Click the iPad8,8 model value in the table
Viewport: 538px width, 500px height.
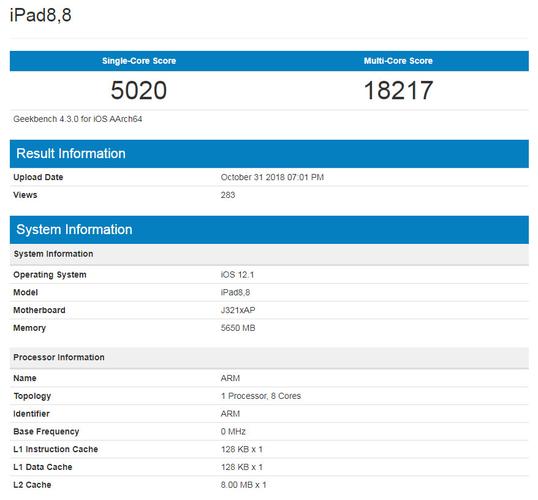click(235, 292)
